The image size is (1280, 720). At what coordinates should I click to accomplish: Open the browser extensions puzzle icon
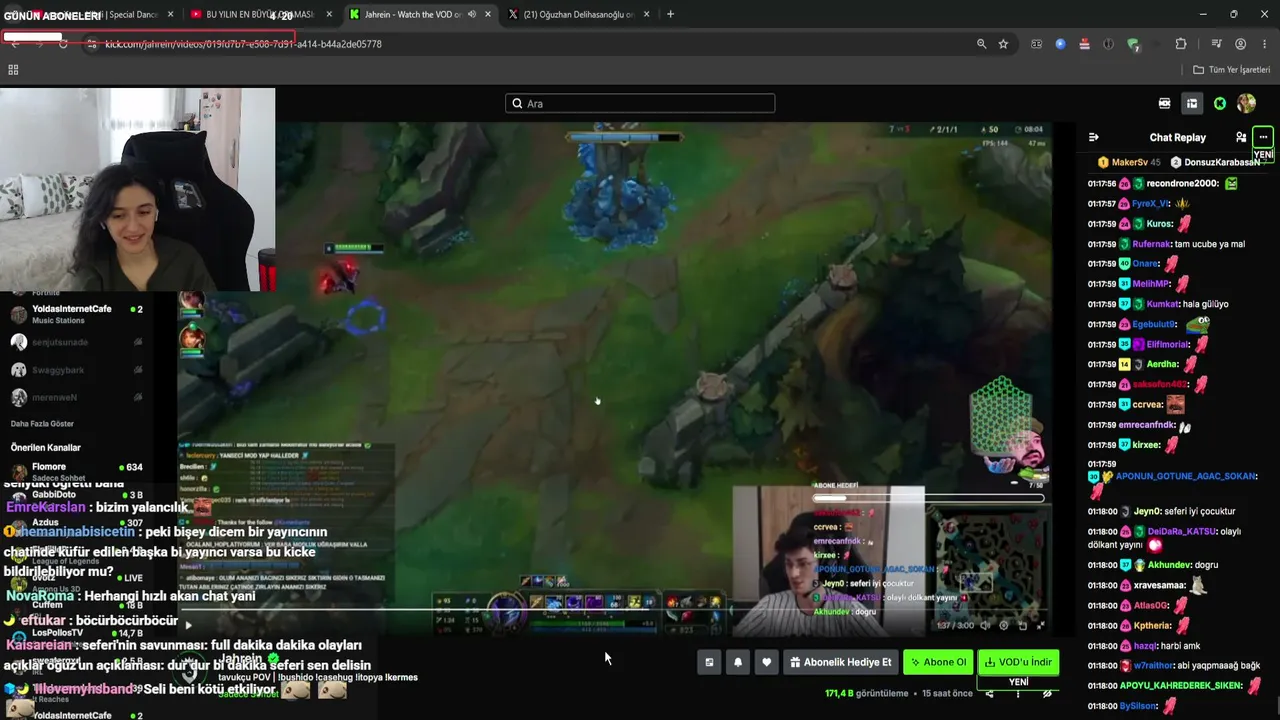(x=1181, y=44)
